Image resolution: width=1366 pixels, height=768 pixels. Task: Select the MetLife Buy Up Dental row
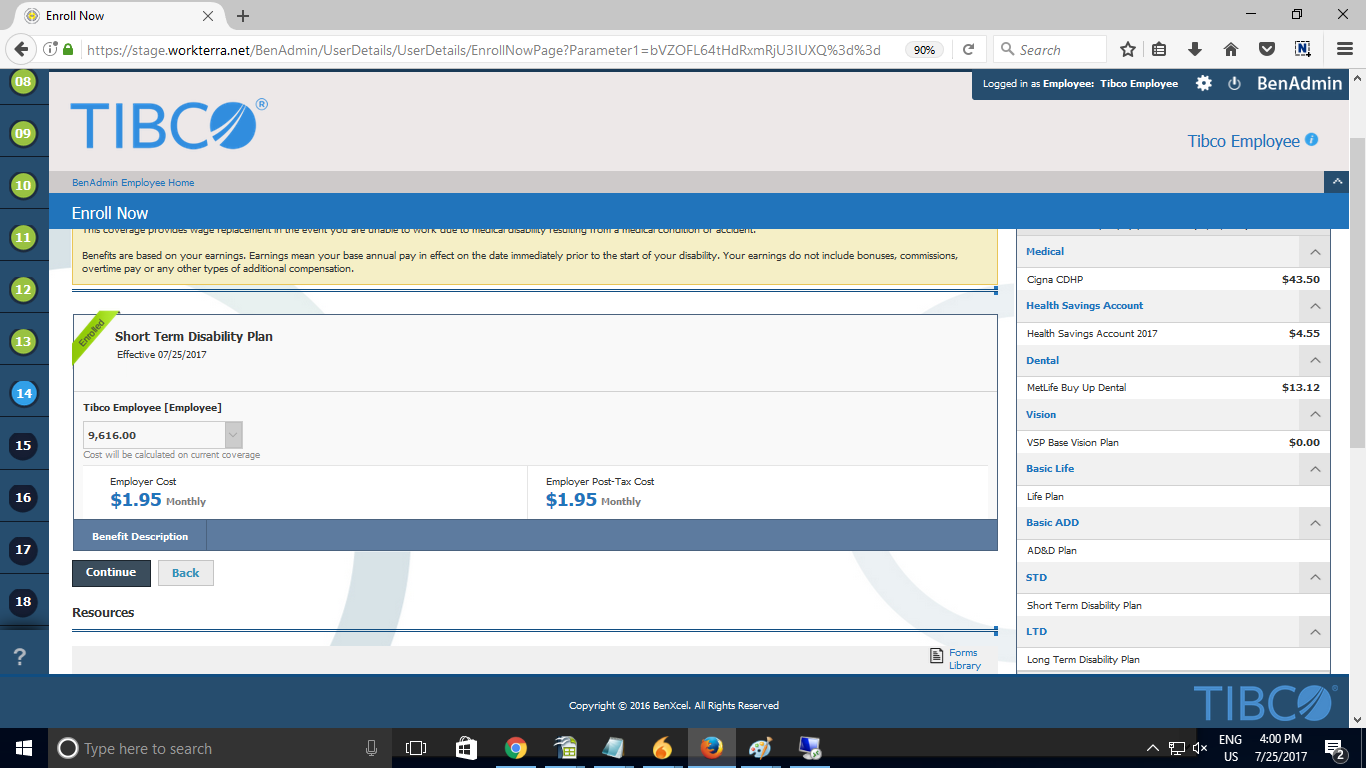click(x=1173, y=388)
